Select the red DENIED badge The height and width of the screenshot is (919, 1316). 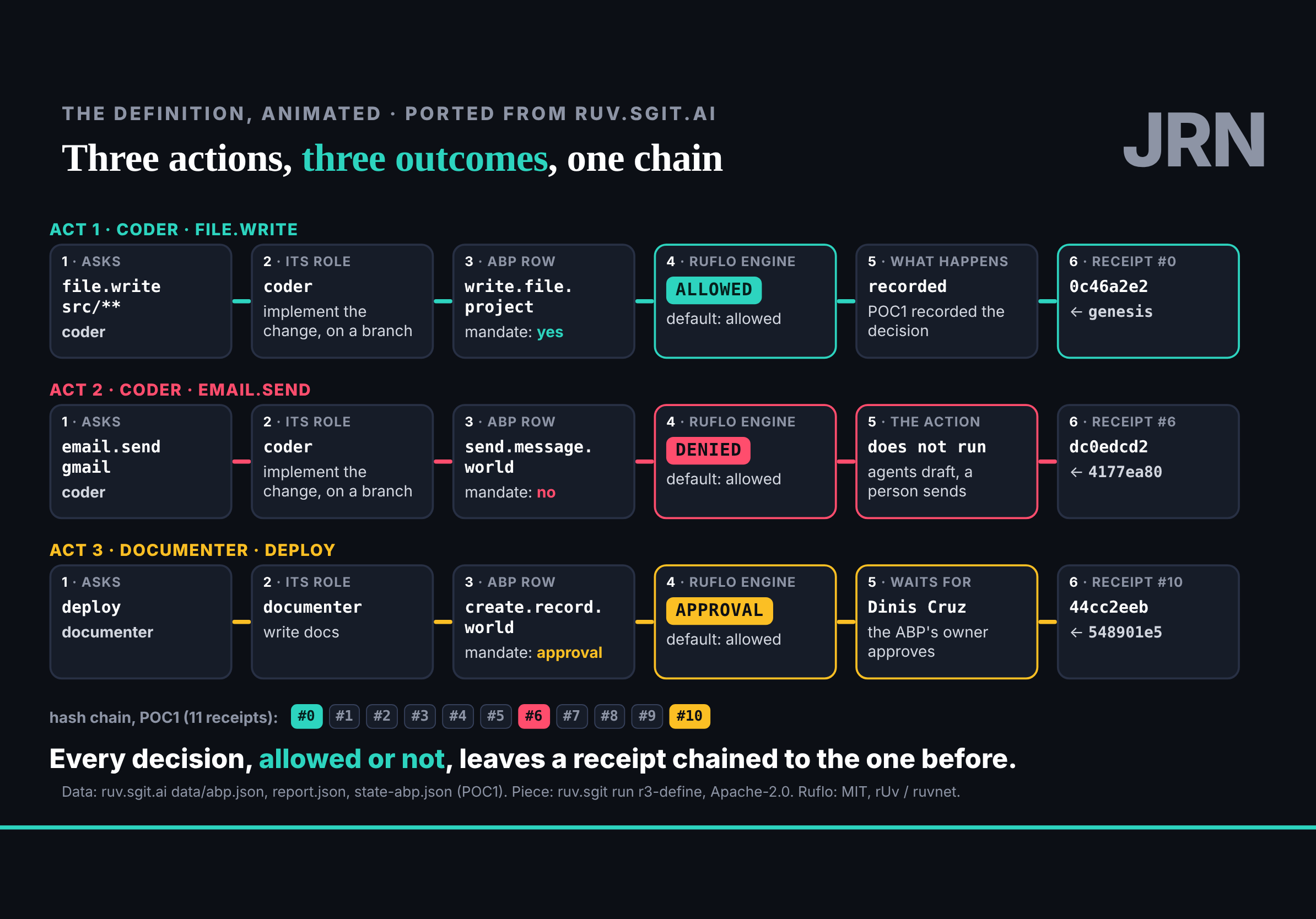(x=708, y=450)
